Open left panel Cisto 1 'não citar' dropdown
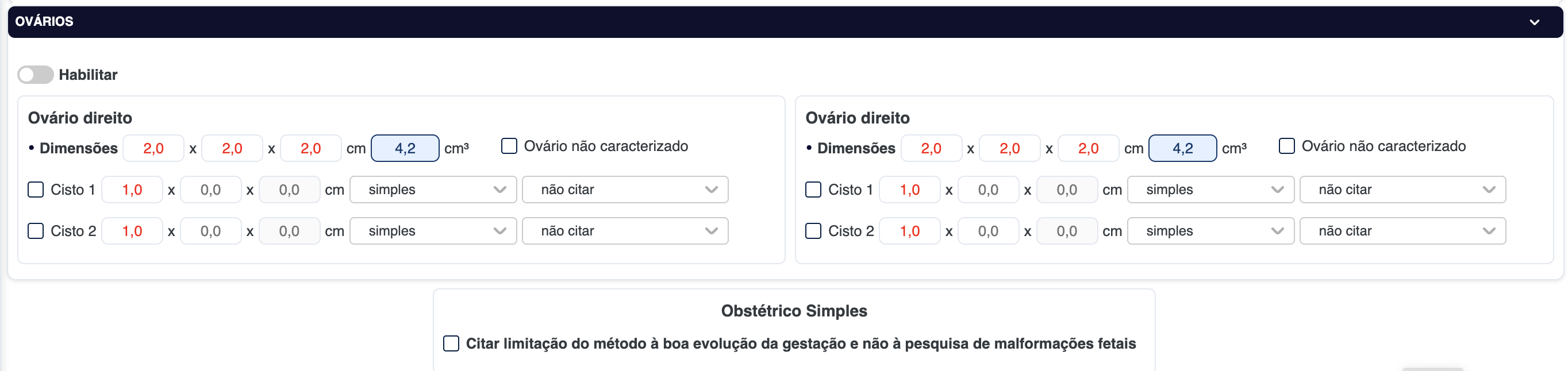Viewport: 1568px width, 371px height. coord(625,190)
